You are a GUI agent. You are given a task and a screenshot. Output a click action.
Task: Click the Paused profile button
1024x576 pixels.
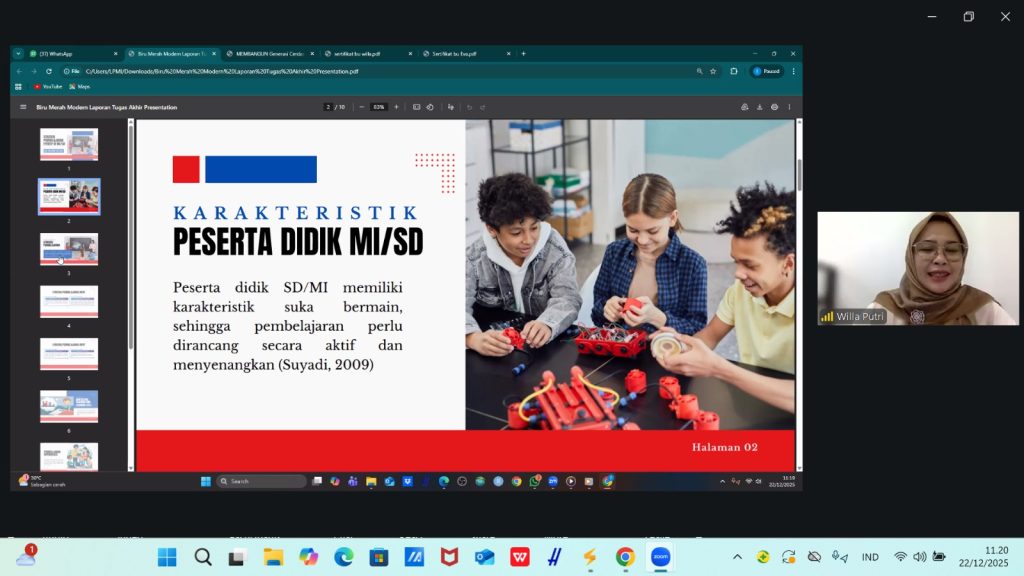click(x=766, y=71)
